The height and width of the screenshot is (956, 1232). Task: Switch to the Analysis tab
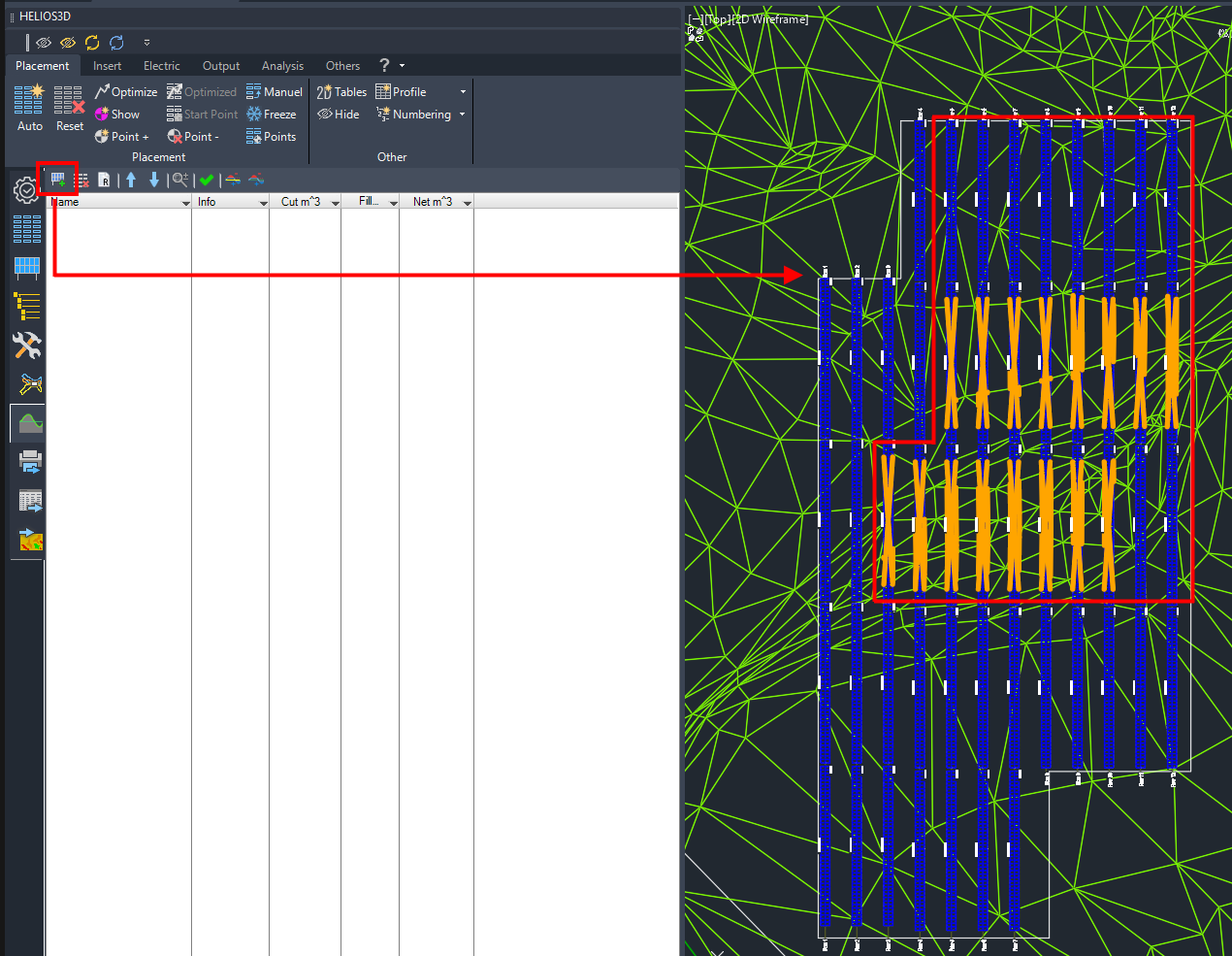282,66
